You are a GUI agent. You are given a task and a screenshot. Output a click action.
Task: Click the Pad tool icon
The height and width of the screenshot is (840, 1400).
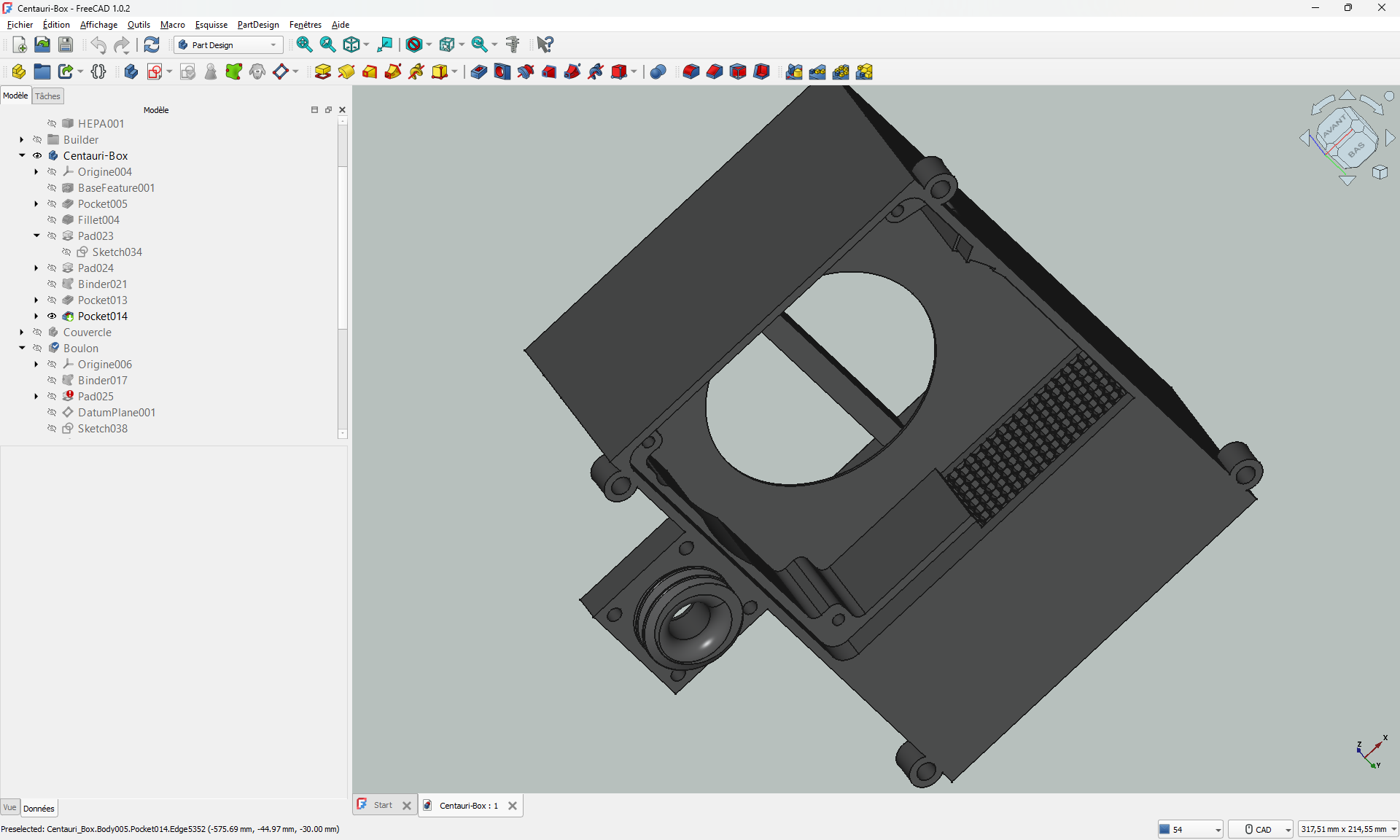click(322, 71)
